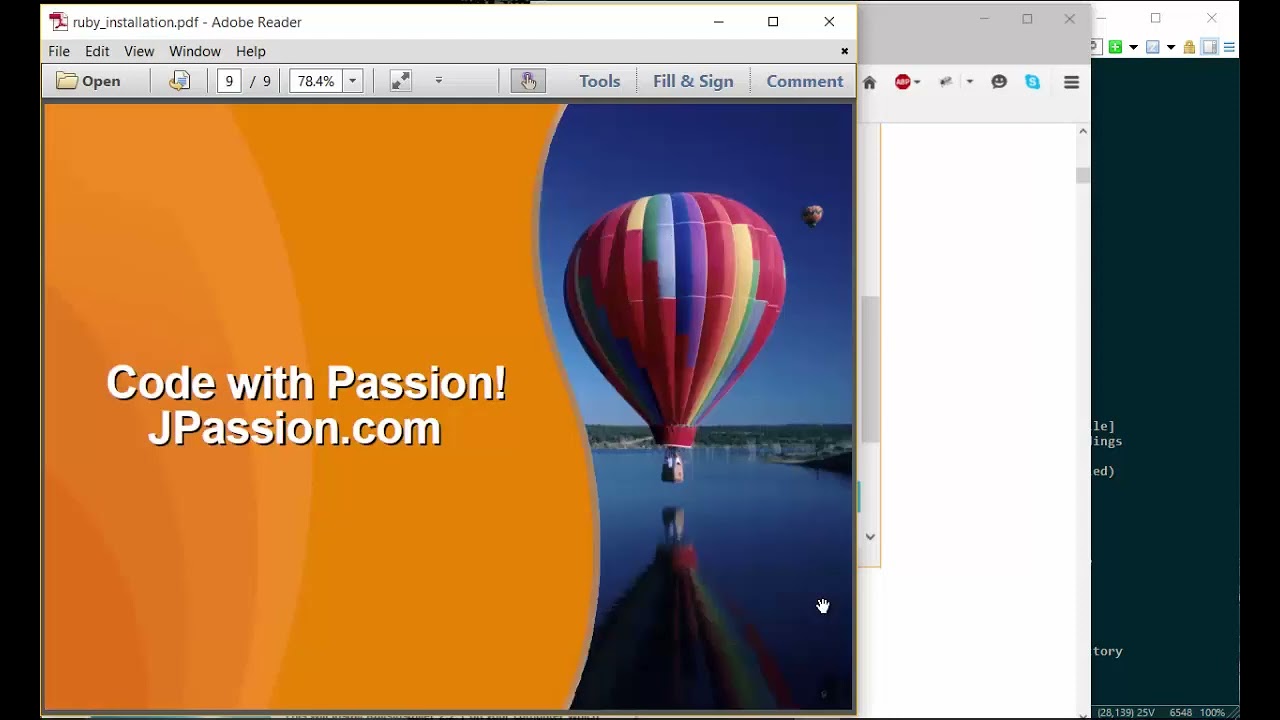Image resolution: width=1280 pixels, height=720 pixels.
Task: Open the Help menu
Action: click(x=251, y=51)
